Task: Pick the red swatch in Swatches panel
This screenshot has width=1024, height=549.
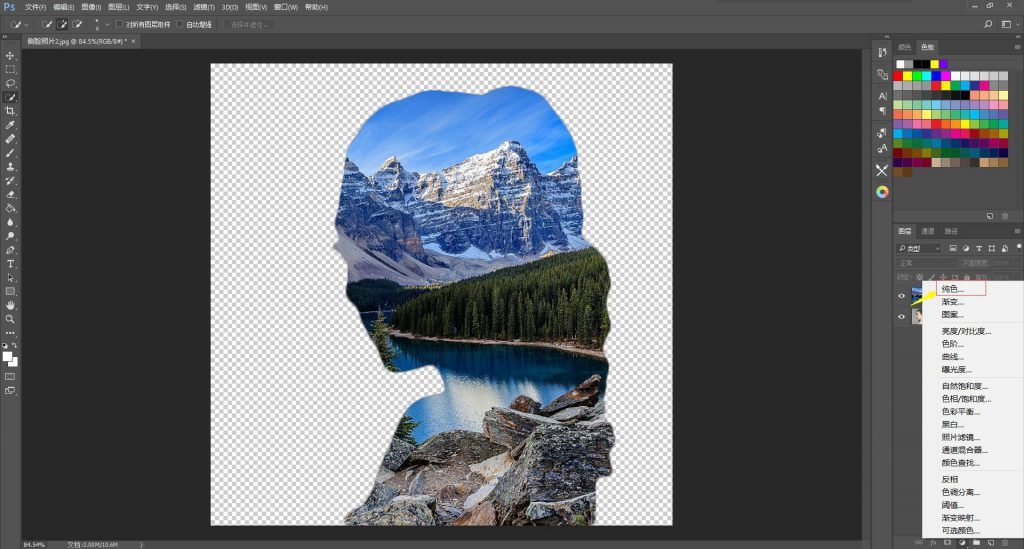Action: point(898,75)
